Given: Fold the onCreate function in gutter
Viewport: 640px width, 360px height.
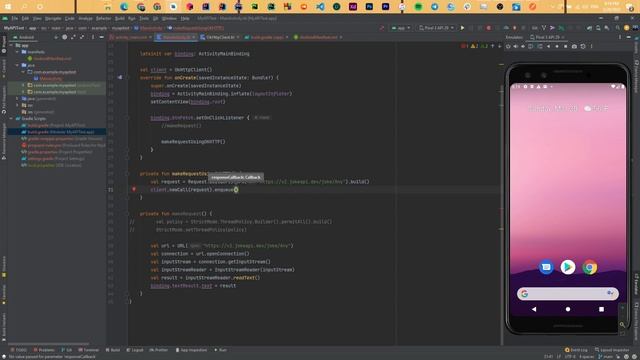Looking at the screenshot, I should point(127,77).
